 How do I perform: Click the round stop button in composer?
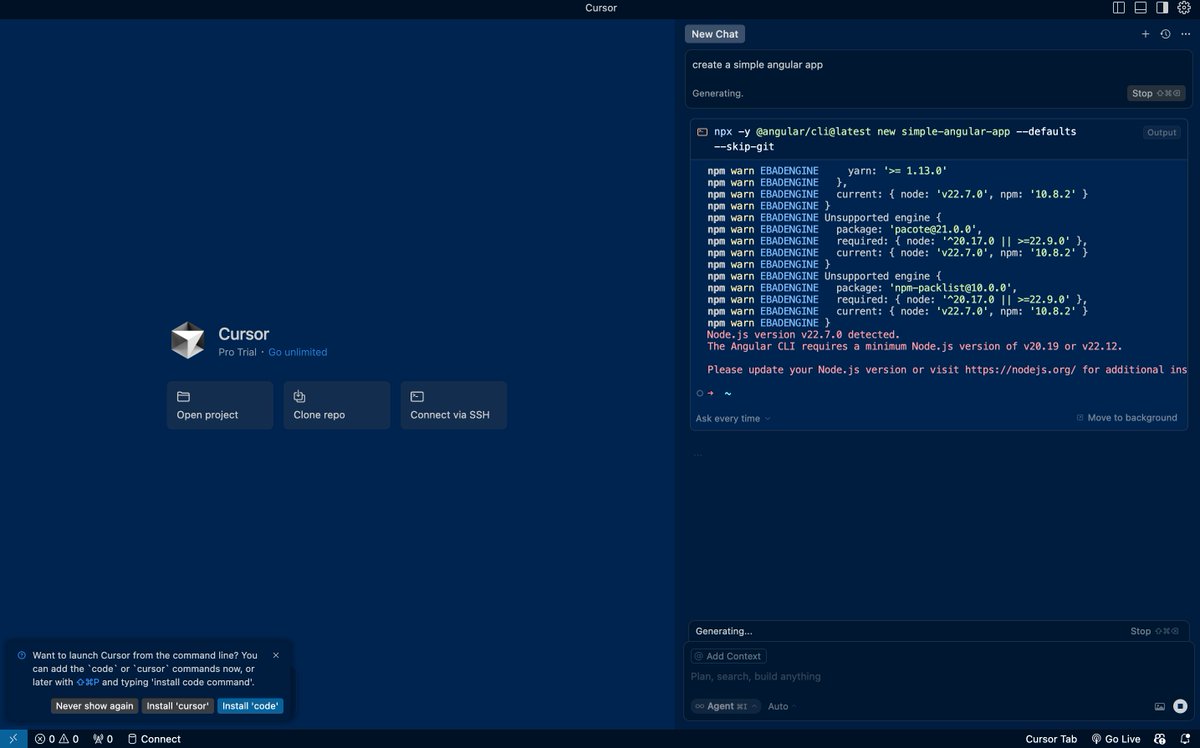point(1180,706)
